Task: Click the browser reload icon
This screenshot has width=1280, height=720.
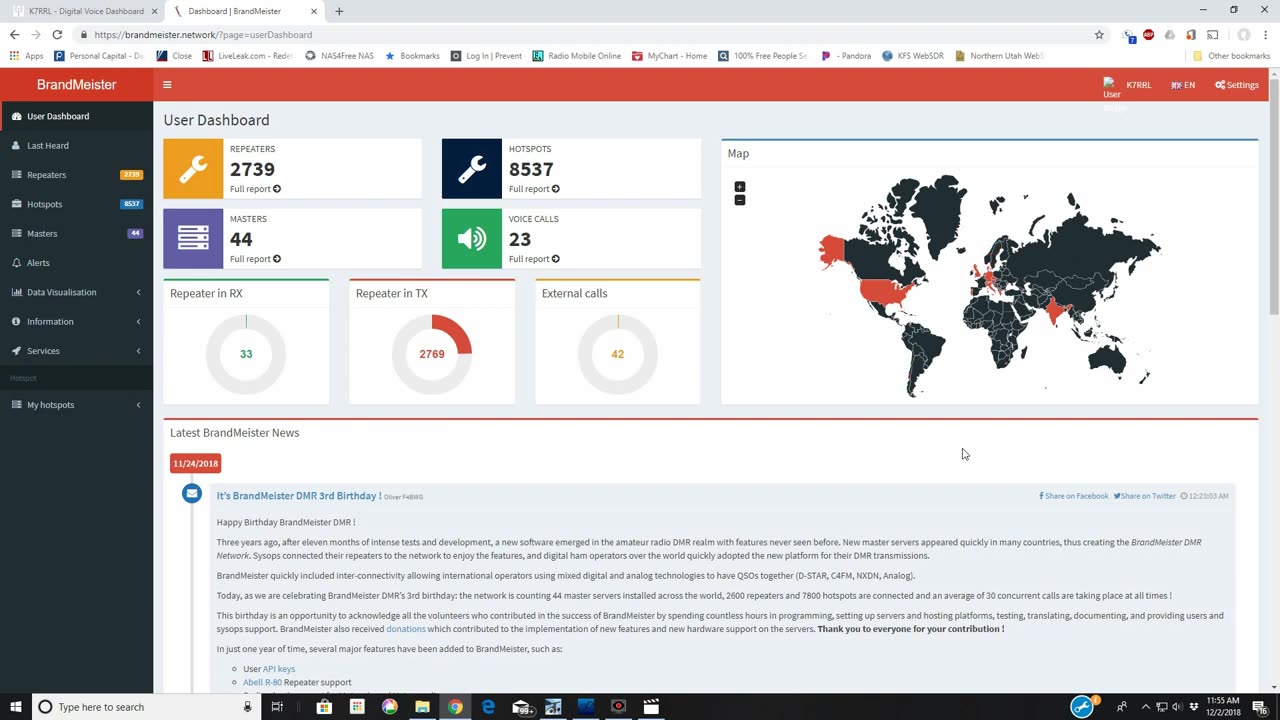Action: (x=57, y=34)
